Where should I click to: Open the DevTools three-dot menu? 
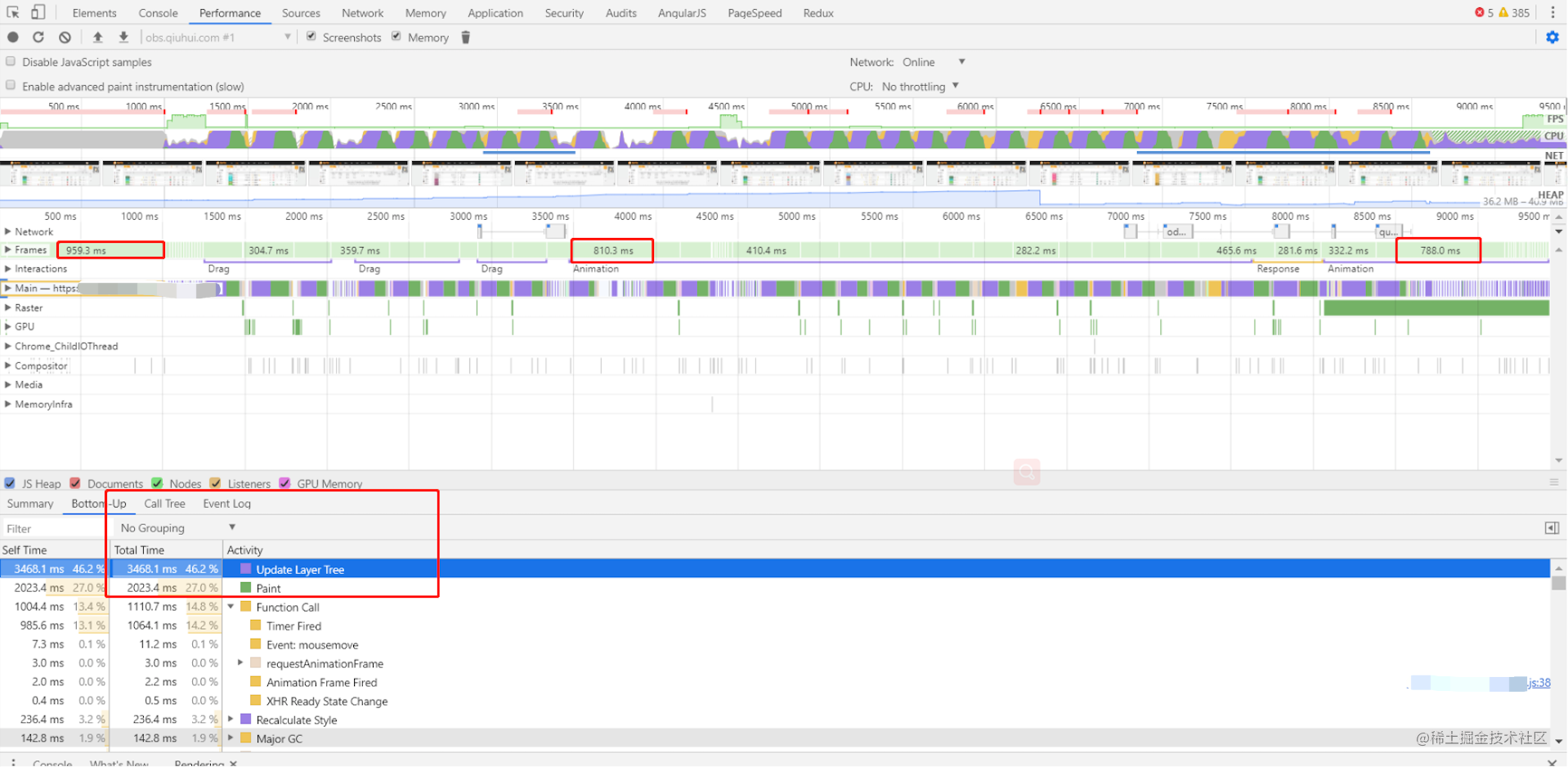(1552, 12)
